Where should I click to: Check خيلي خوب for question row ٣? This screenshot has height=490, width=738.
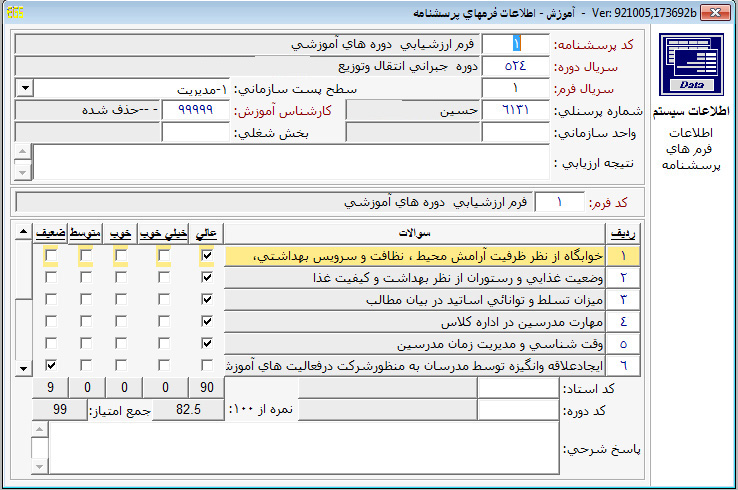pyautogui.click(x=164, y=299)
